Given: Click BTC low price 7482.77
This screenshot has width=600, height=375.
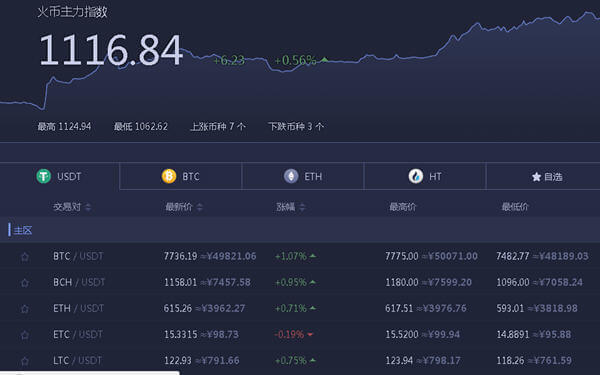Looking at the screenshot, I should click(x=513, y=256).
